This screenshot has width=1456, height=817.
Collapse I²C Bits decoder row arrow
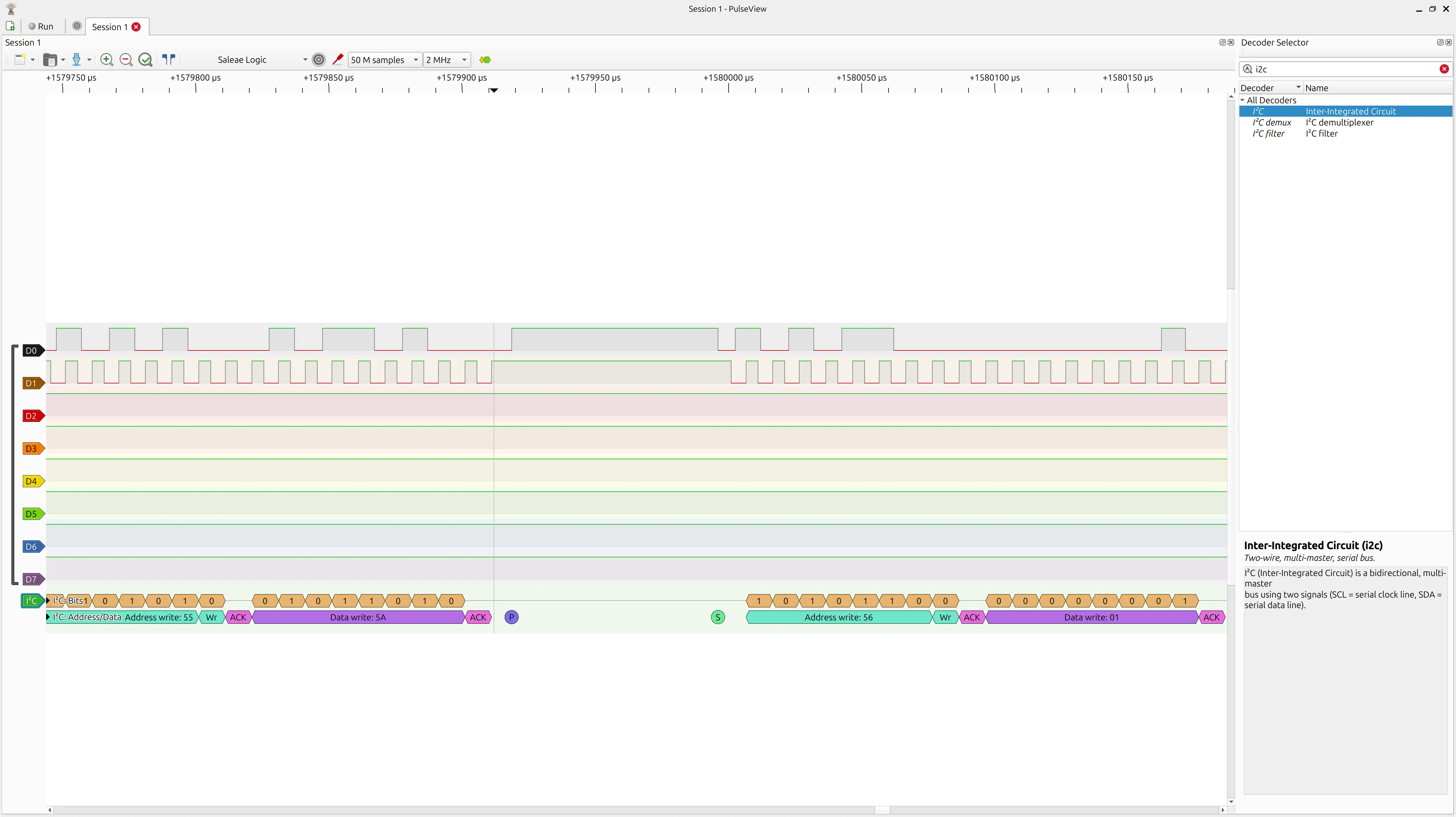pos(48,600)
